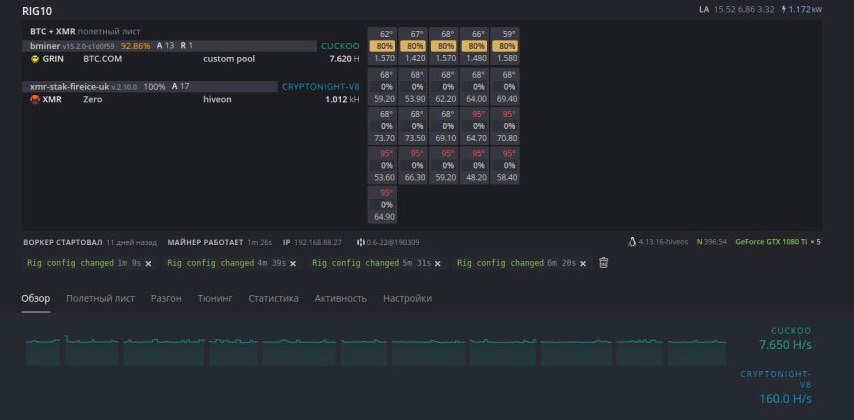Viewport: 854px width, 420px height.
Task: Open the Полетный лист tab
Action: [x=100, y=299]
